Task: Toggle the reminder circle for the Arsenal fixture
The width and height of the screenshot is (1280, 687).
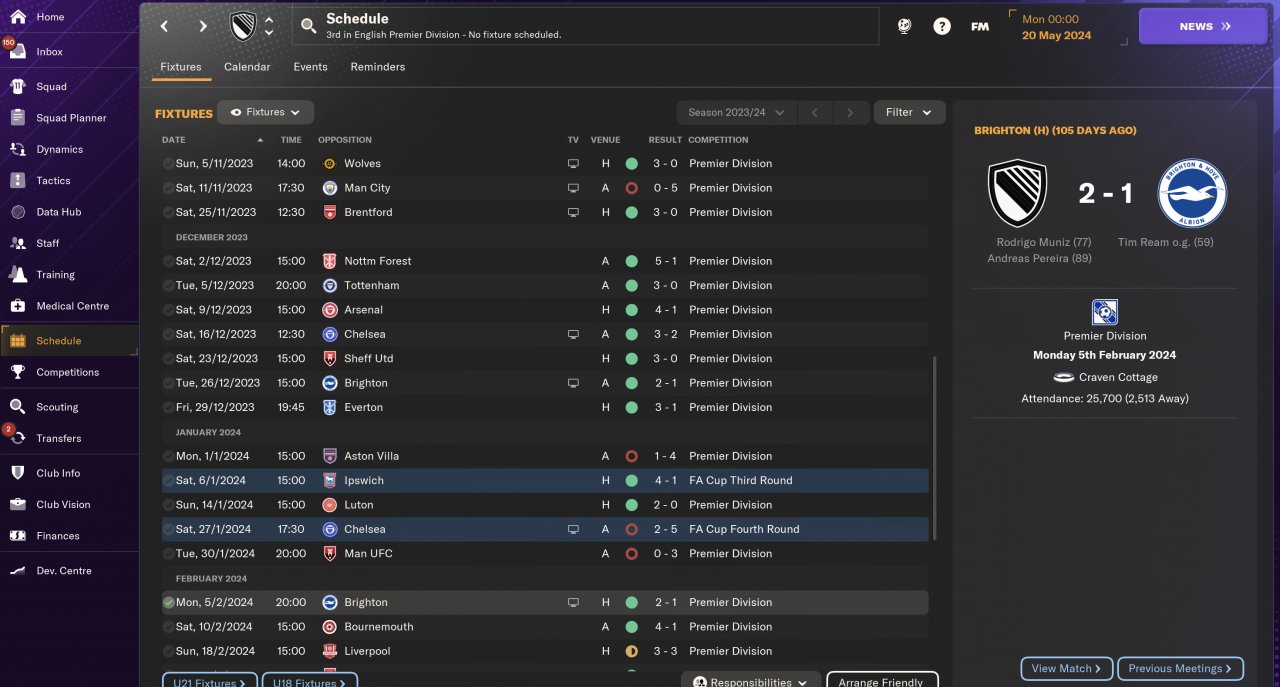Action: tap(168, 310)
